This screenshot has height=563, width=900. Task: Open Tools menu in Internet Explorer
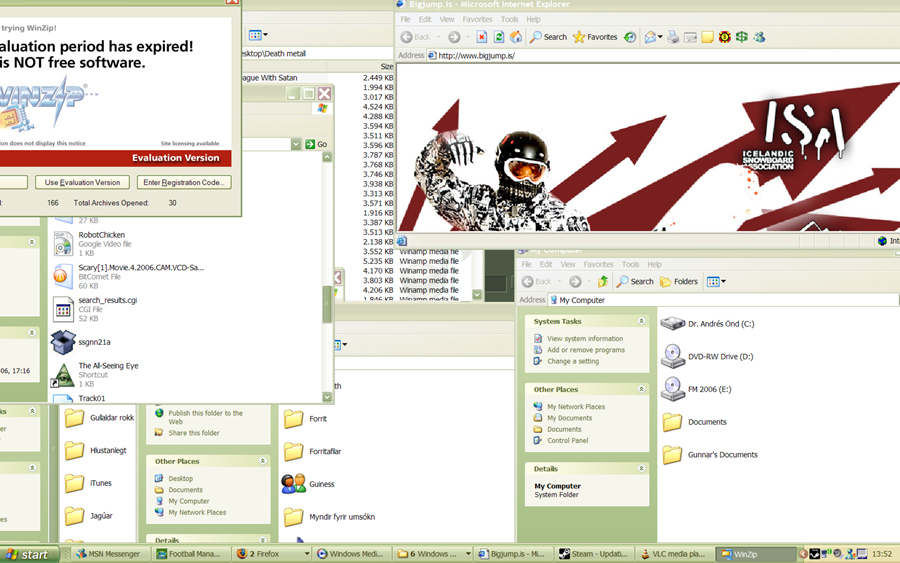click(x=509, y=20)
